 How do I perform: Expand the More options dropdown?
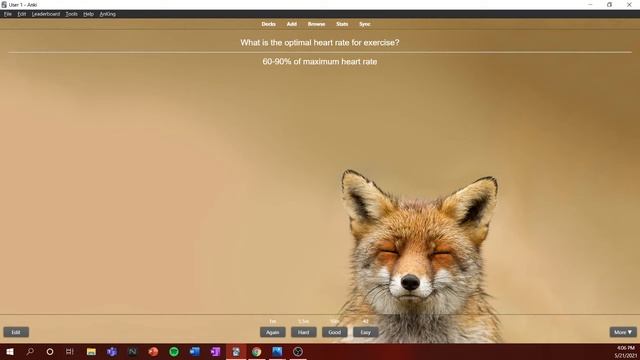point(623,332)
